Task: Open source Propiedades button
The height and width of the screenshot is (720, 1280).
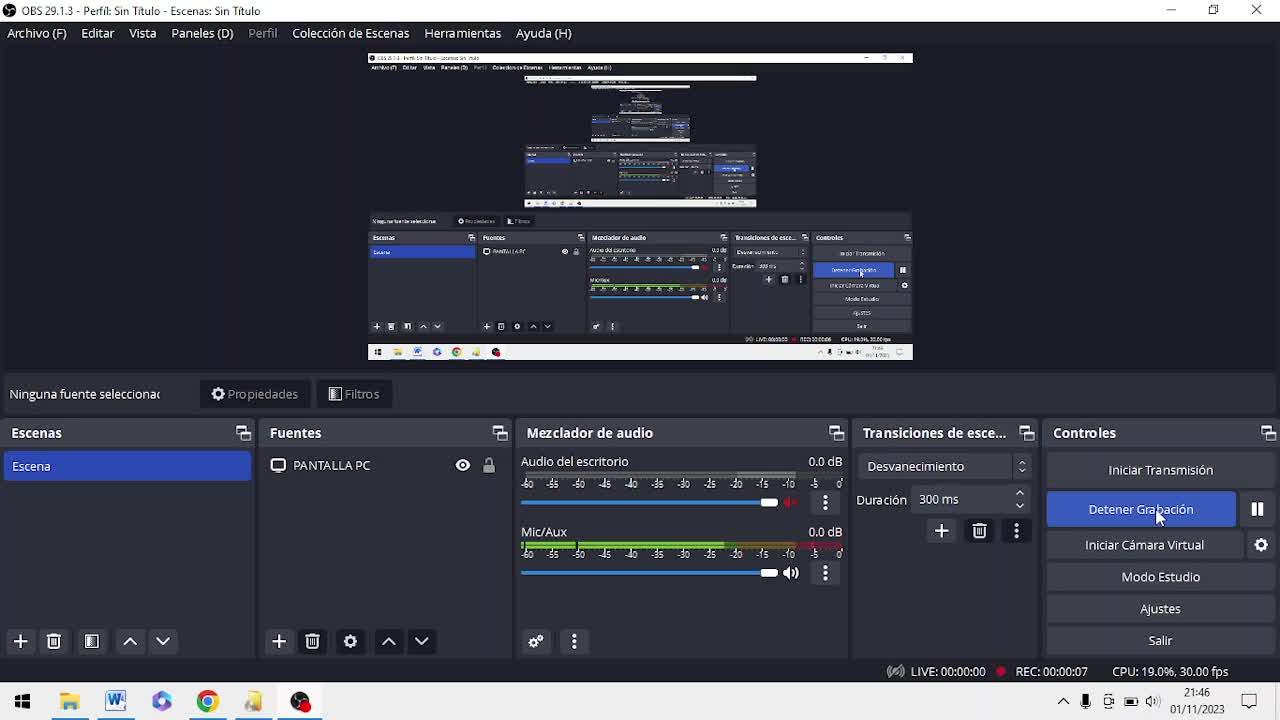Action: tap(254, 394)
